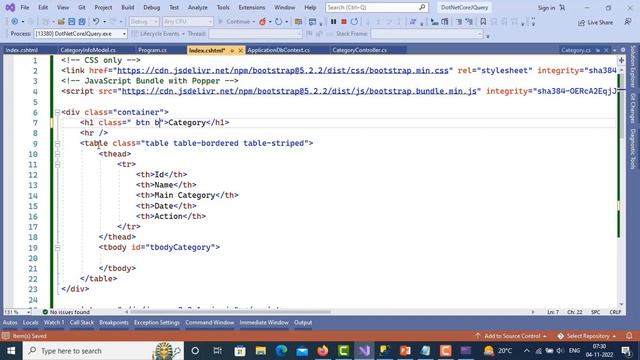This screenshot has width=640, height=360.
Task: Click the notifications bell icon in status bar
Action: pyautogui.click(x=629, y=336)
